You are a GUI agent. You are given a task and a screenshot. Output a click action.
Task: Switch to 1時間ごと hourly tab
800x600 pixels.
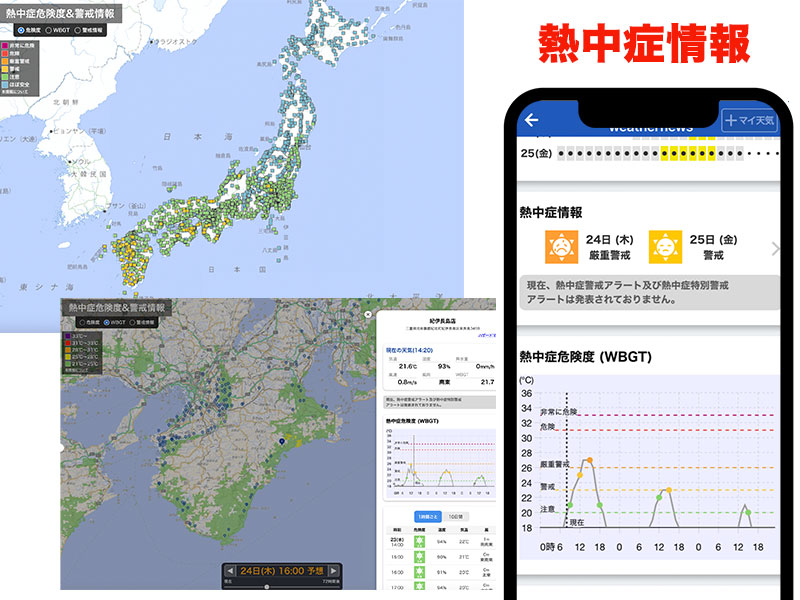coord(425,514)
